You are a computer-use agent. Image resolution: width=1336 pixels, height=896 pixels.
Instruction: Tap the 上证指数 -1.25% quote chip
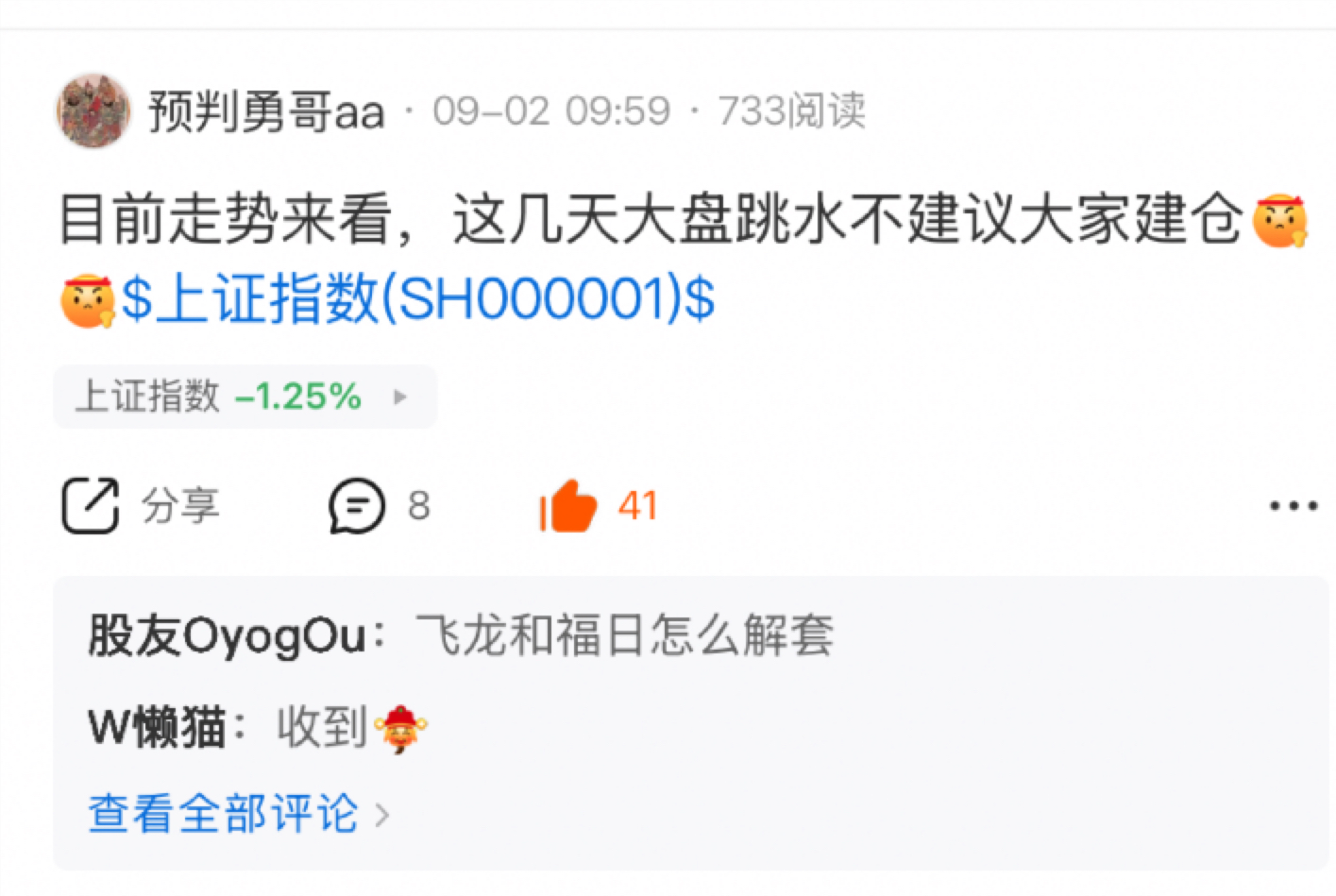tap(245, 397)
